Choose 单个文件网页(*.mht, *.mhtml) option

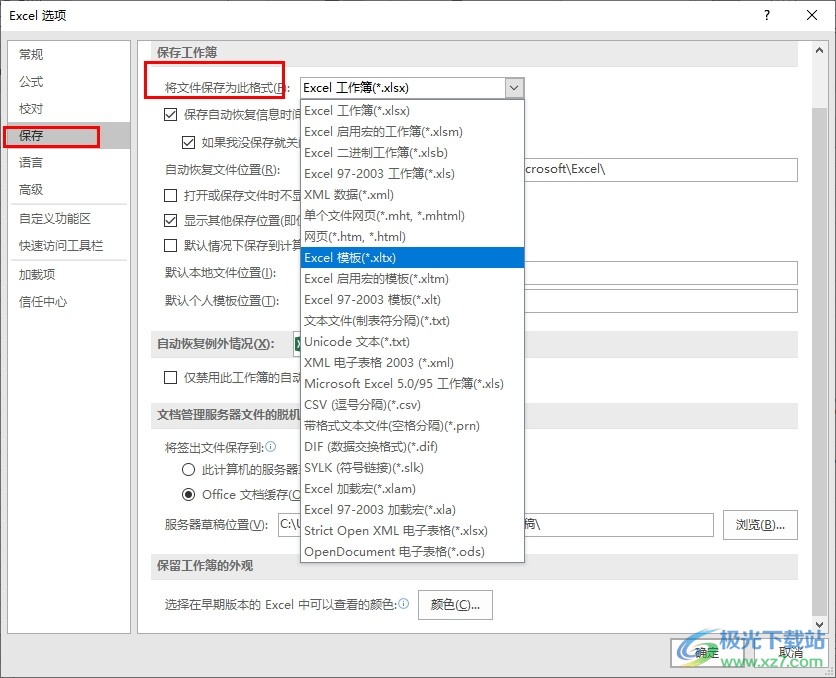coord(412,215)
